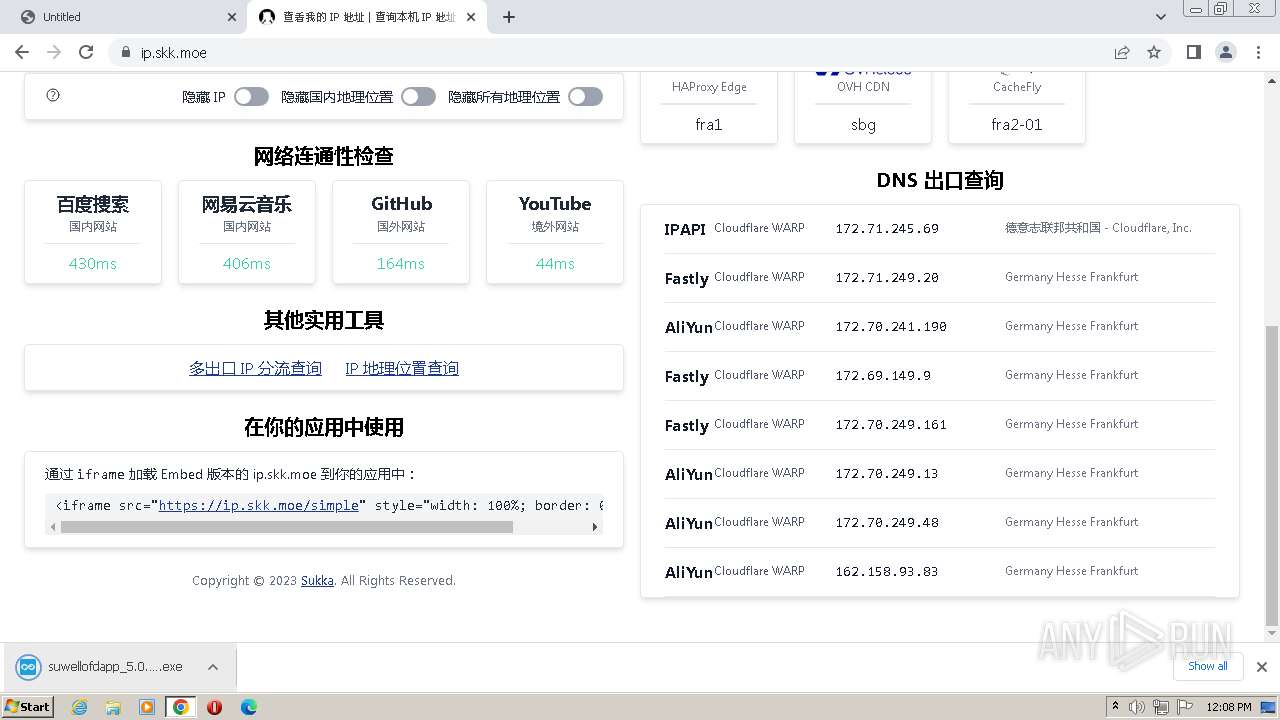This screenshot has width=1280, height=720.
Task: Select the GitHub connectivity card
Action: [401, 232]
